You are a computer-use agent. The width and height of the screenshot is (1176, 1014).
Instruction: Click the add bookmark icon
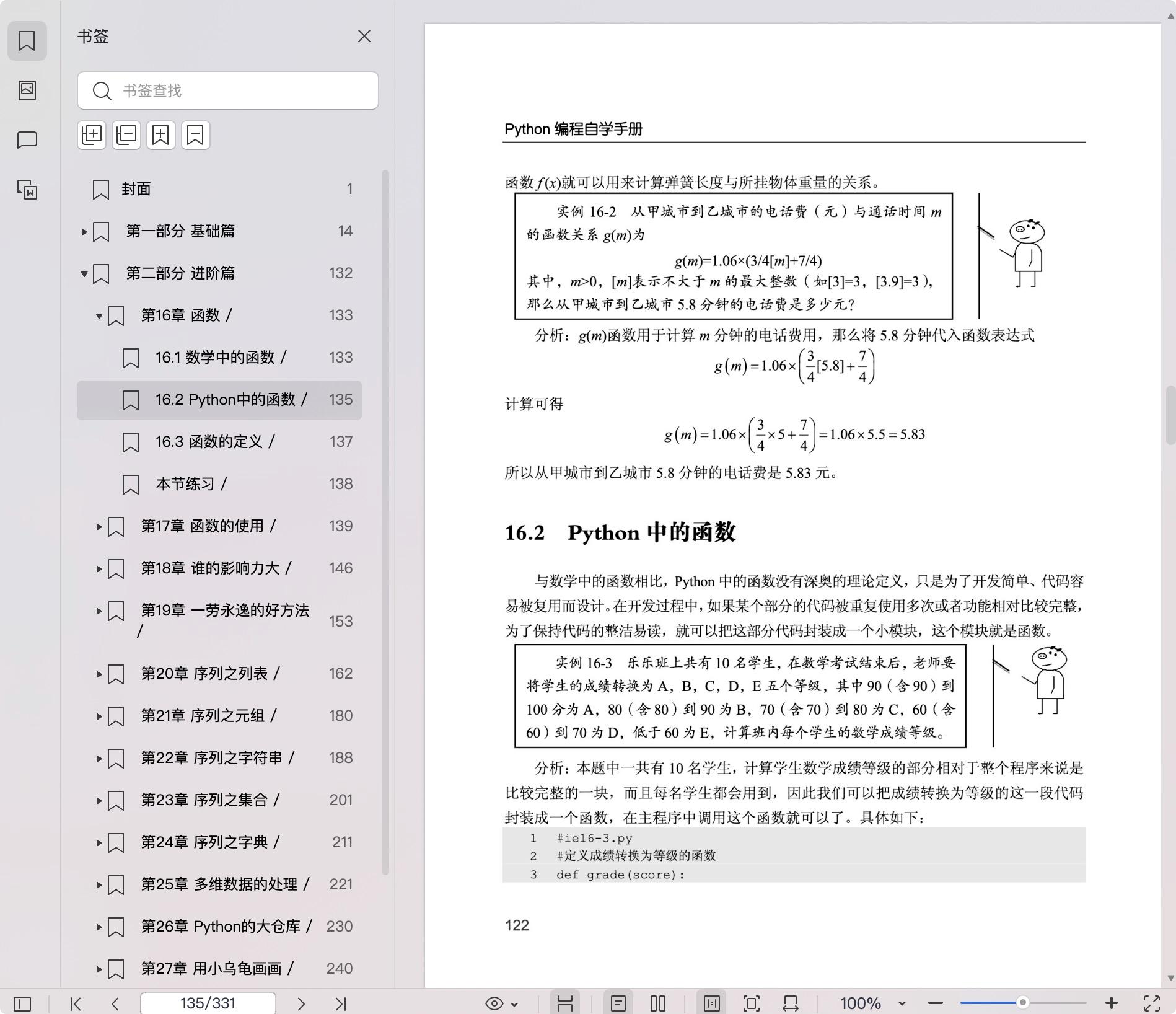[x=161, y=135]
